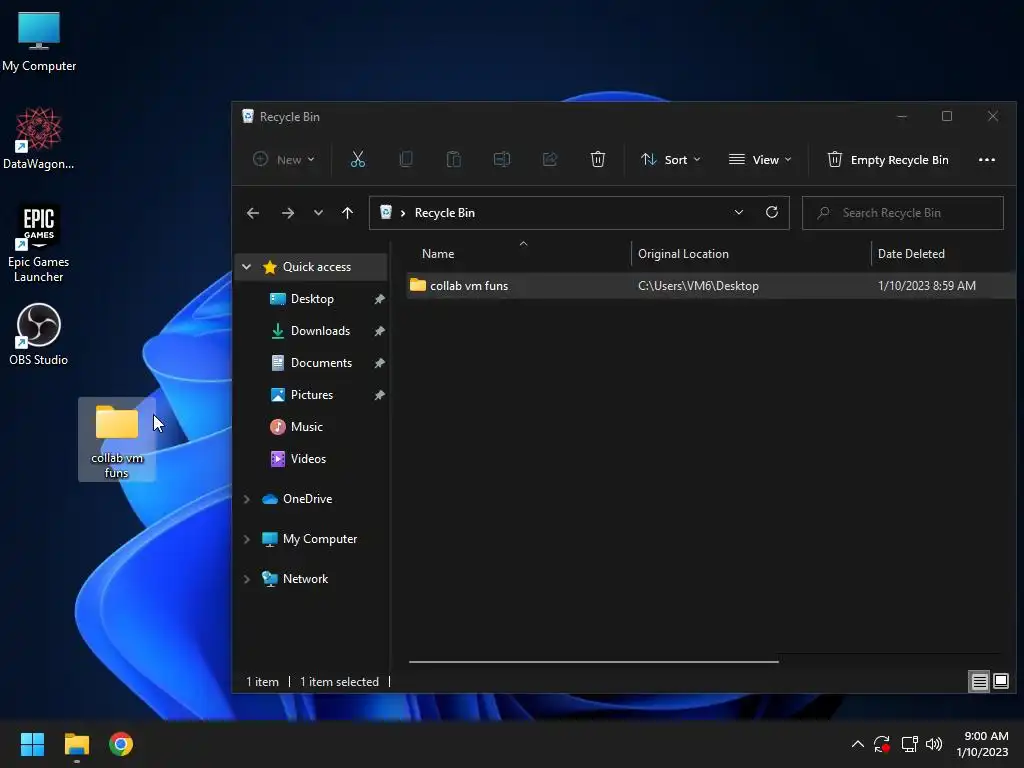The width and height of the screenshot is (1024, 768).
Task: Select the collab vm funs row
Action: pos(711,286)
